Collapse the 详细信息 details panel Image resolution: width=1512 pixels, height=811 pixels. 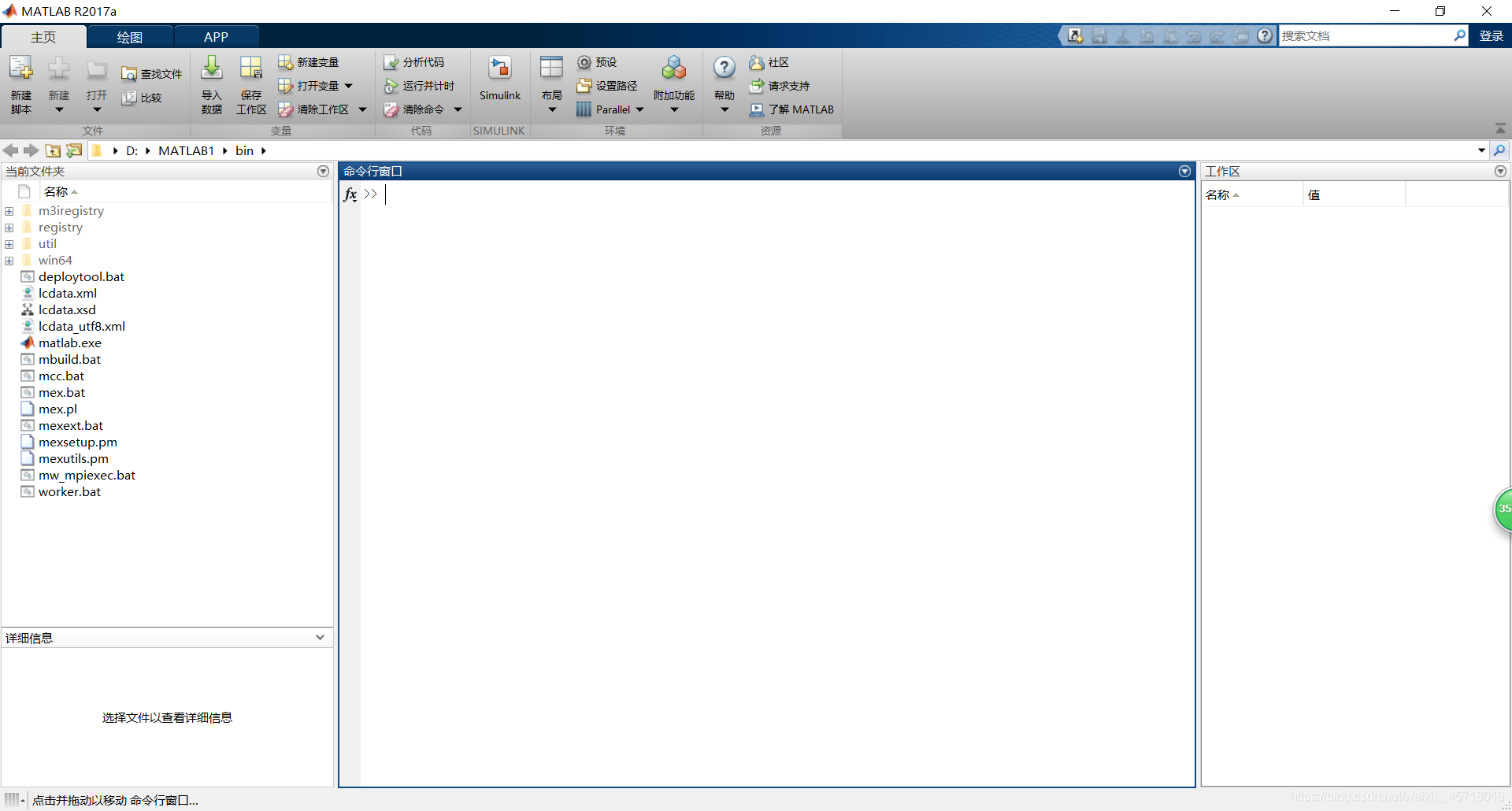[x=321, y=638]
